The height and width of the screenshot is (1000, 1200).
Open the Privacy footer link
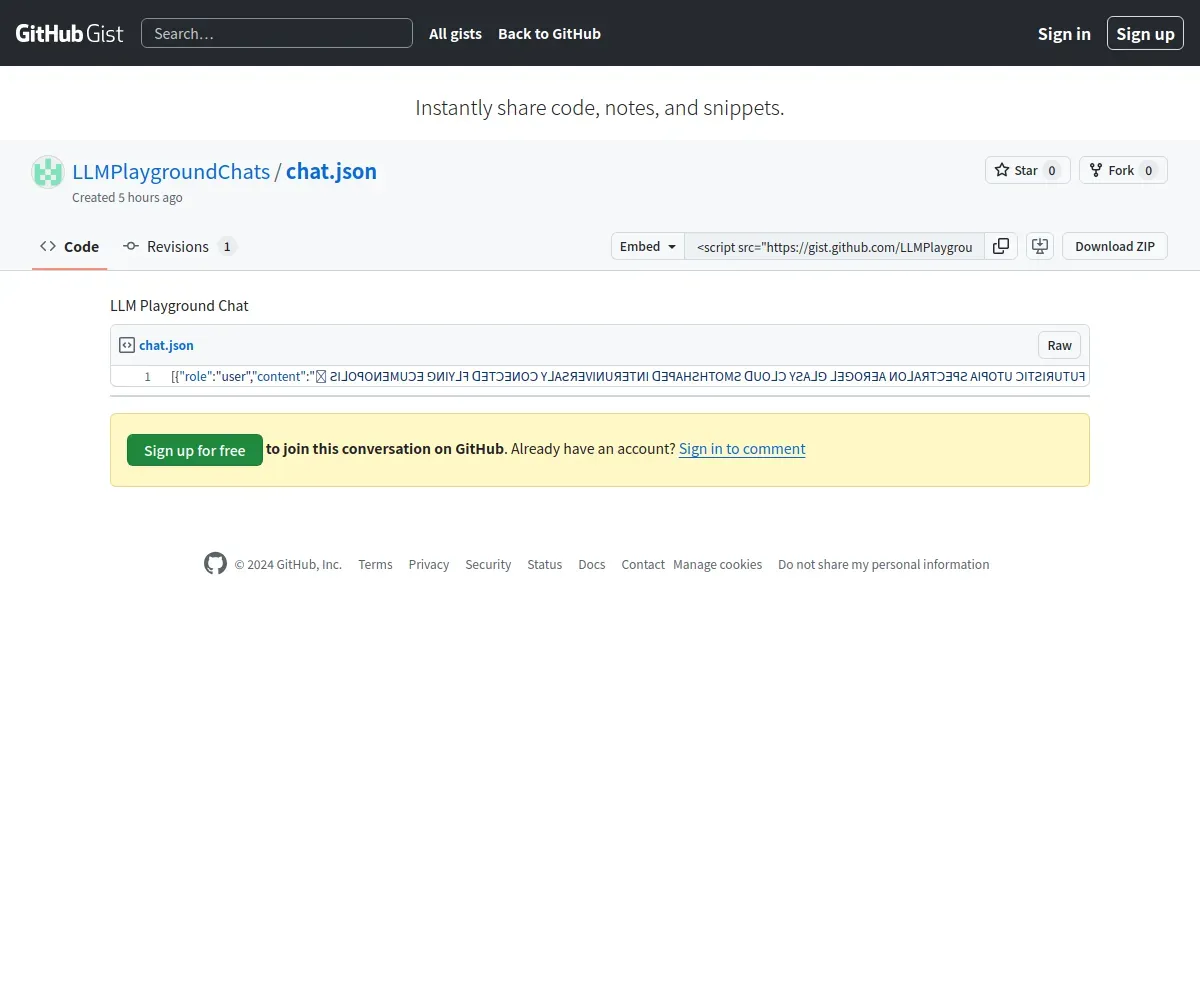click(428, 564)
